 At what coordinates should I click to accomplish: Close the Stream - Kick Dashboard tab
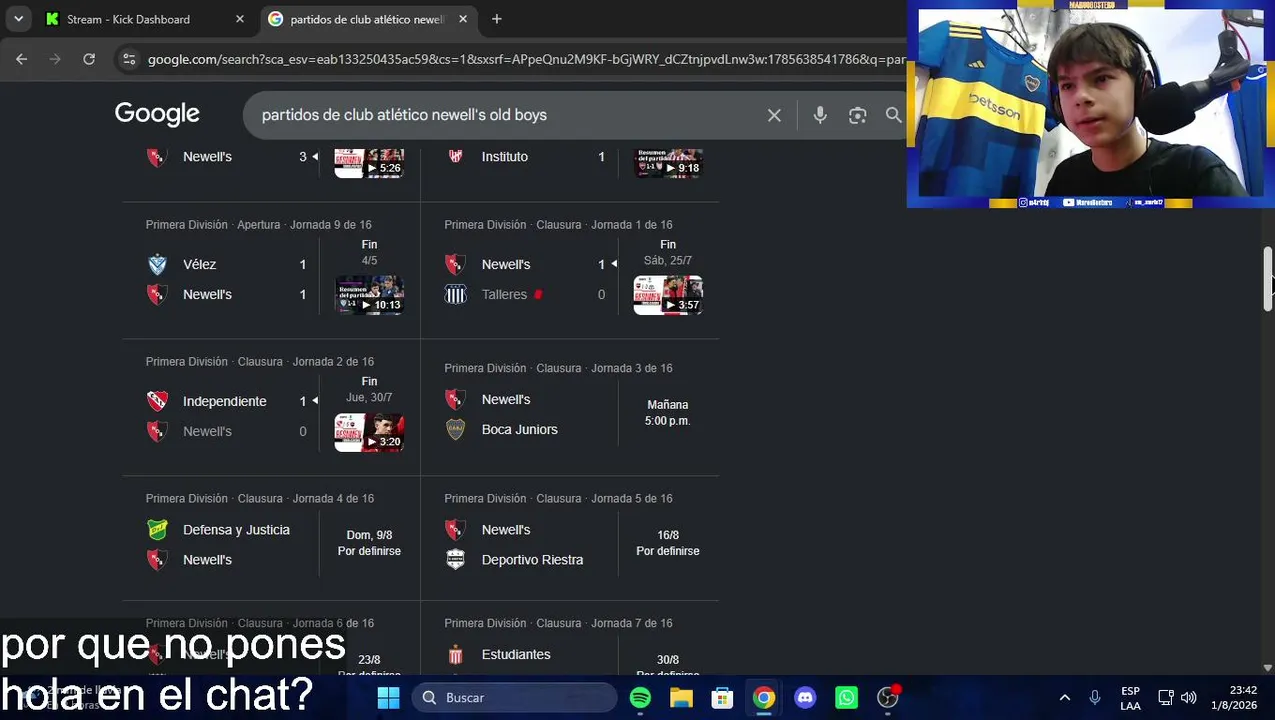coord(240,19)
